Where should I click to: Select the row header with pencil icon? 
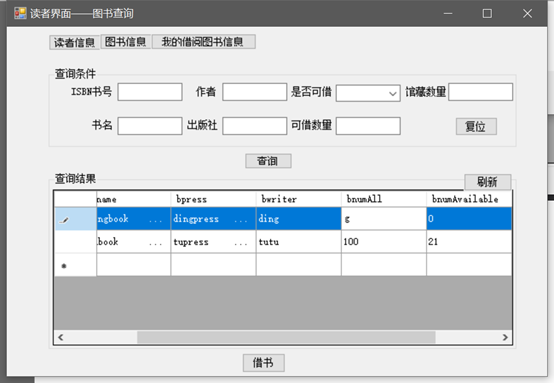(75, 219)
